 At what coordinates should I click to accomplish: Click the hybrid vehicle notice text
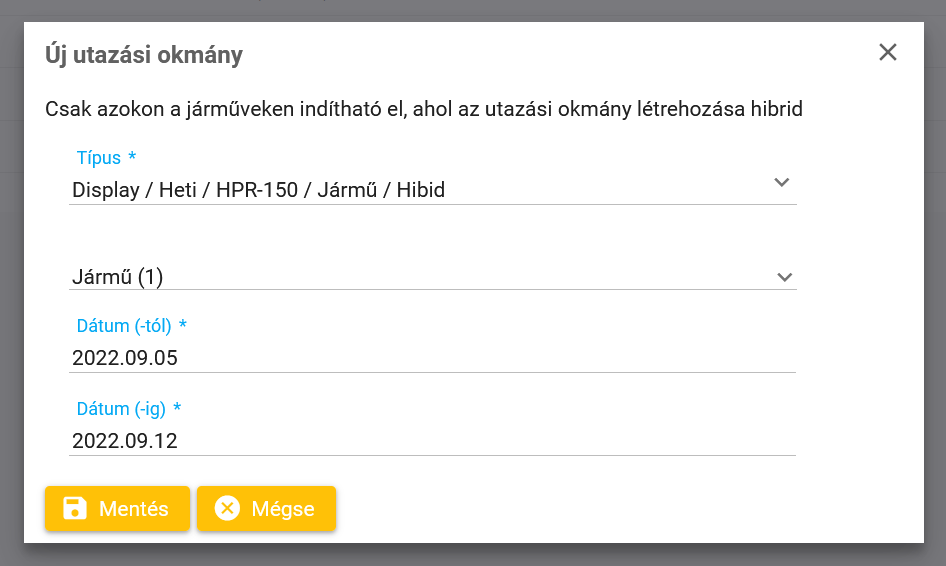424,109
